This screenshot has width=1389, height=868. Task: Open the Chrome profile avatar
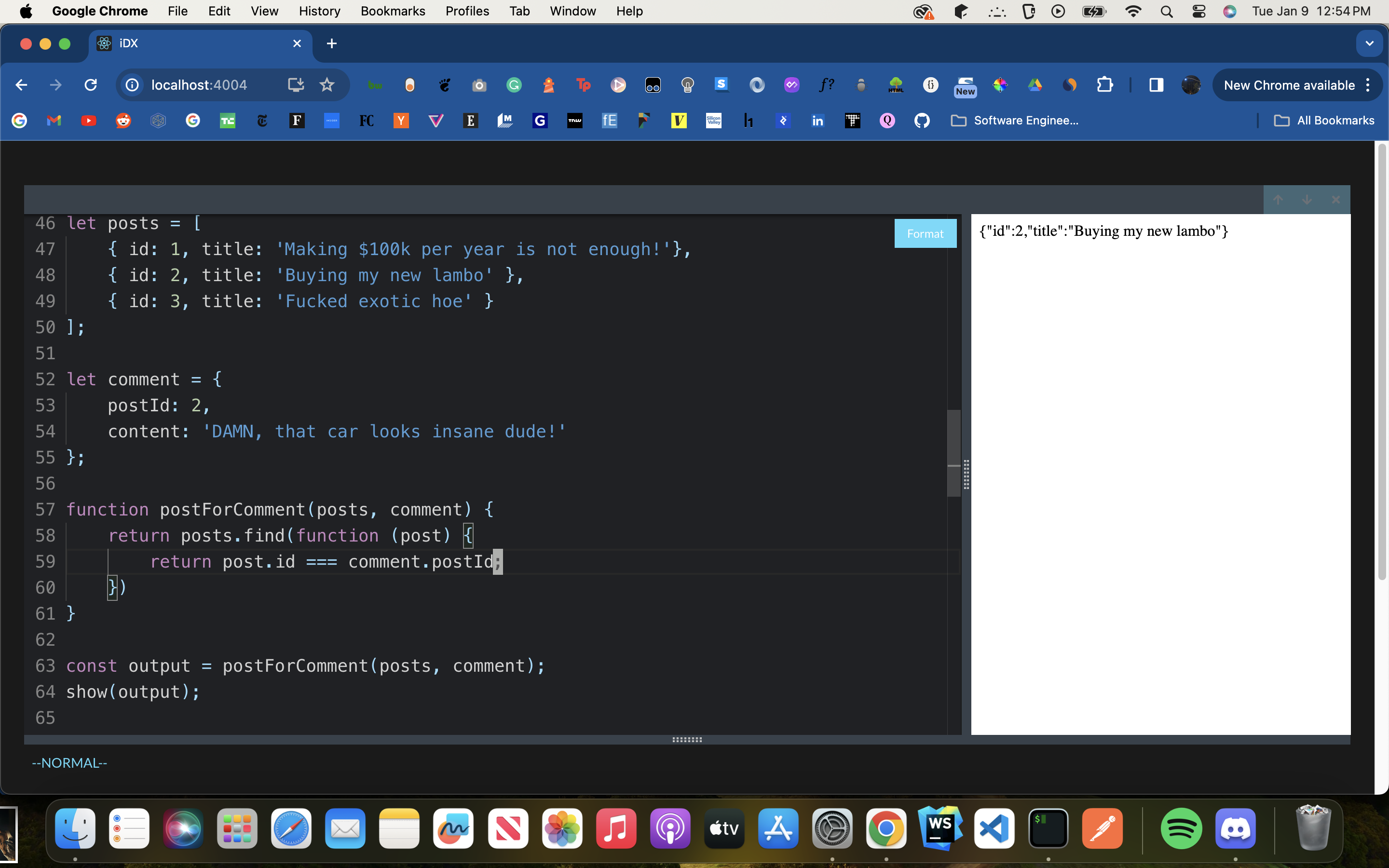[1191, 85]
